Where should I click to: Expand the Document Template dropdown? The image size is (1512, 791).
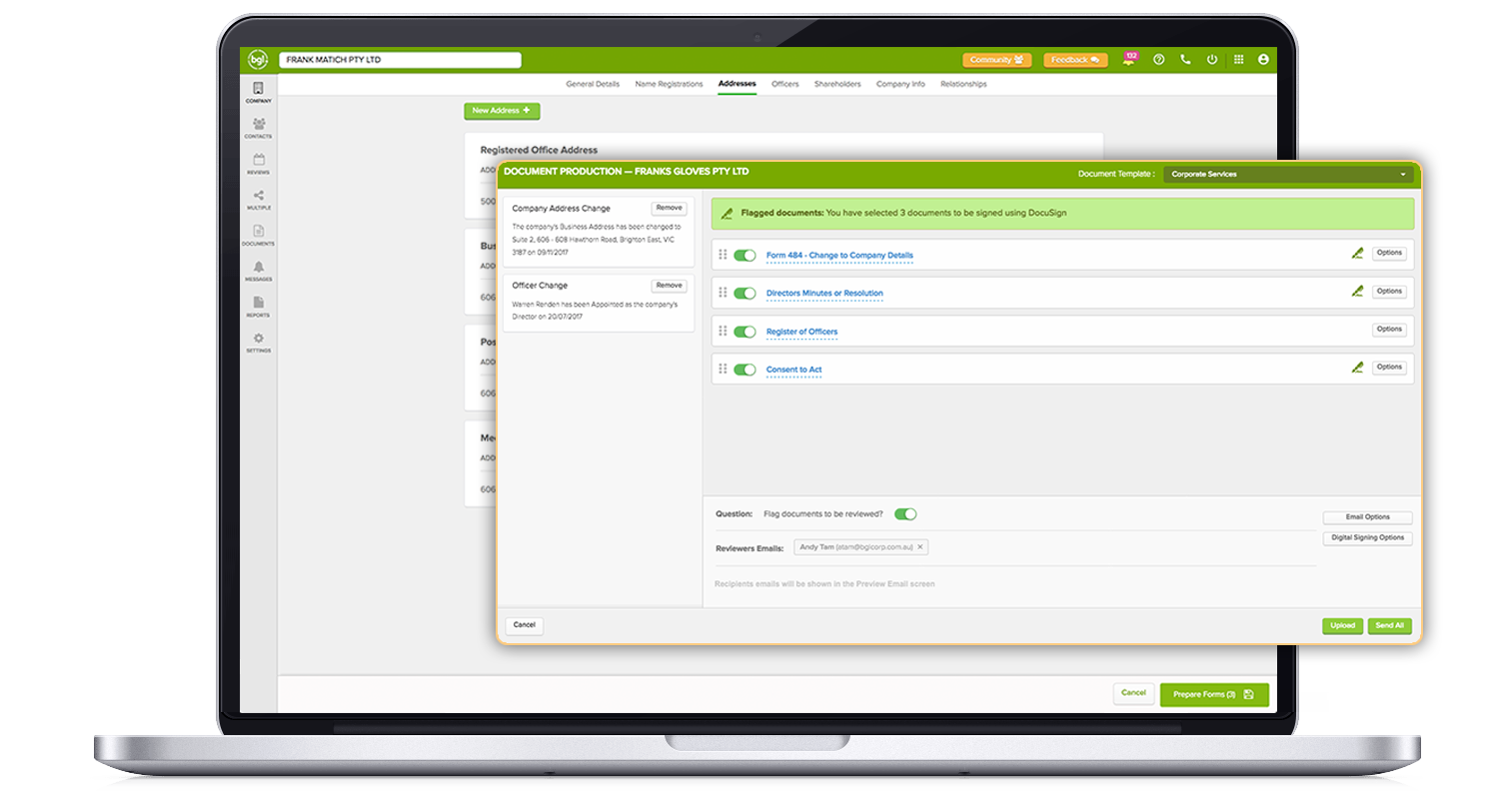[1289, 174]
